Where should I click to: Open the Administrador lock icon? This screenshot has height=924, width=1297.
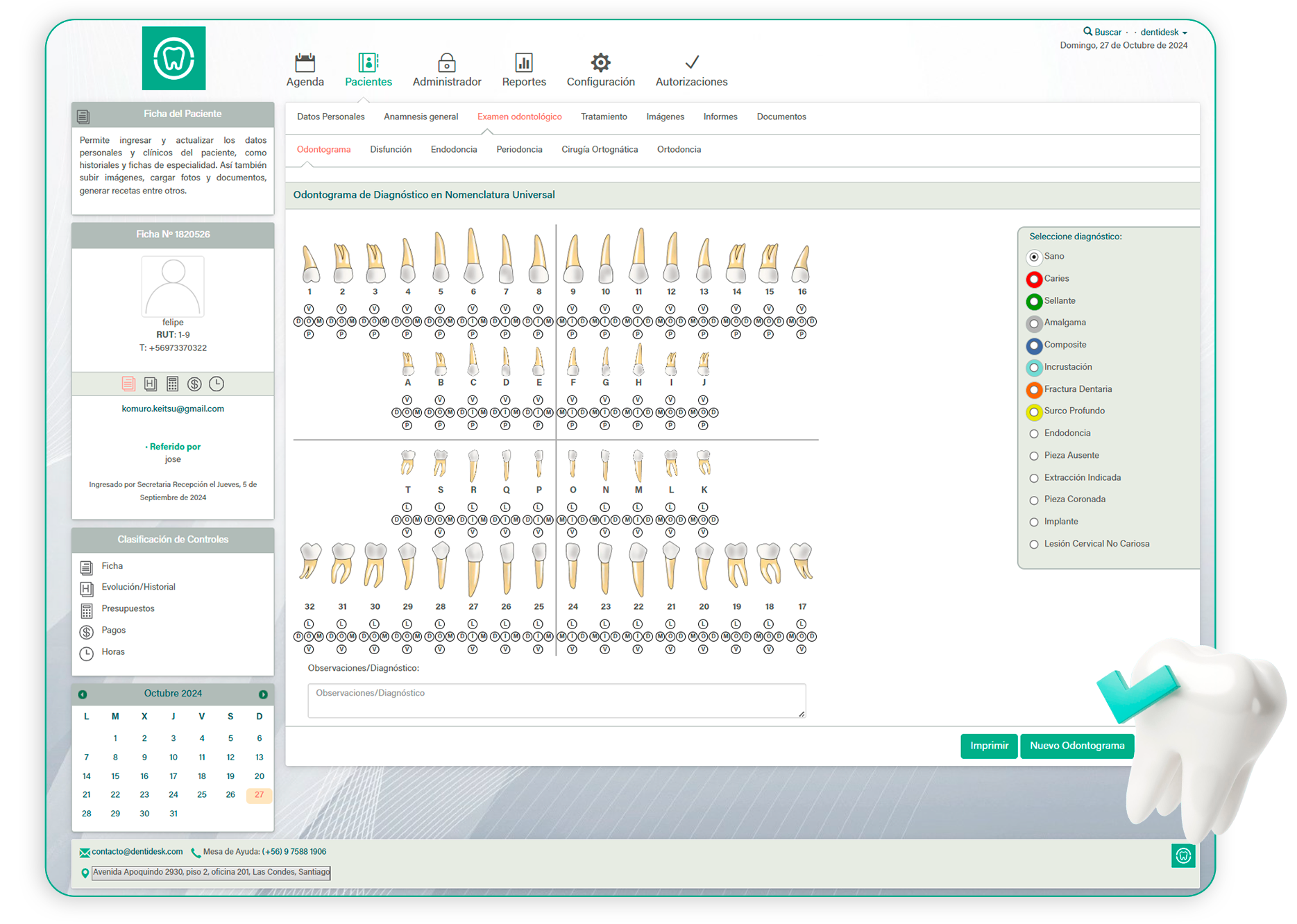tap(446, 63)
